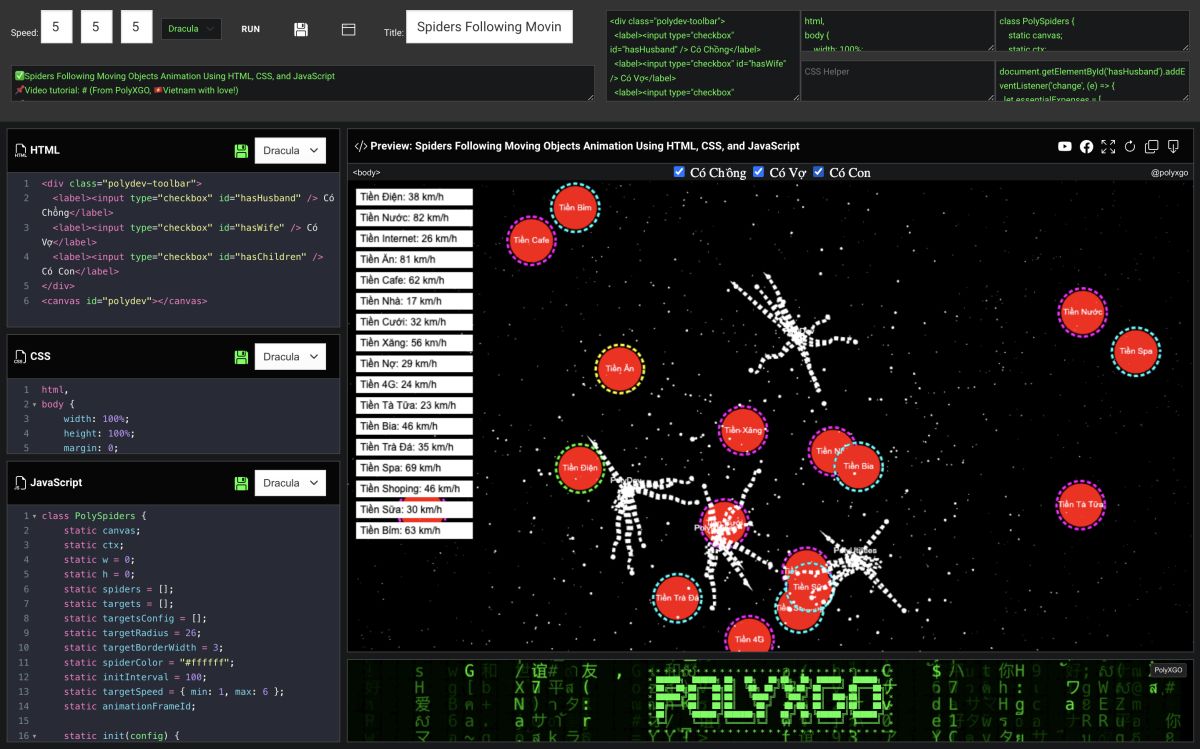Click the Tiền Nước: 82 km/h entry
Viewport: 1200px width, 749px height.
[414, 217]
